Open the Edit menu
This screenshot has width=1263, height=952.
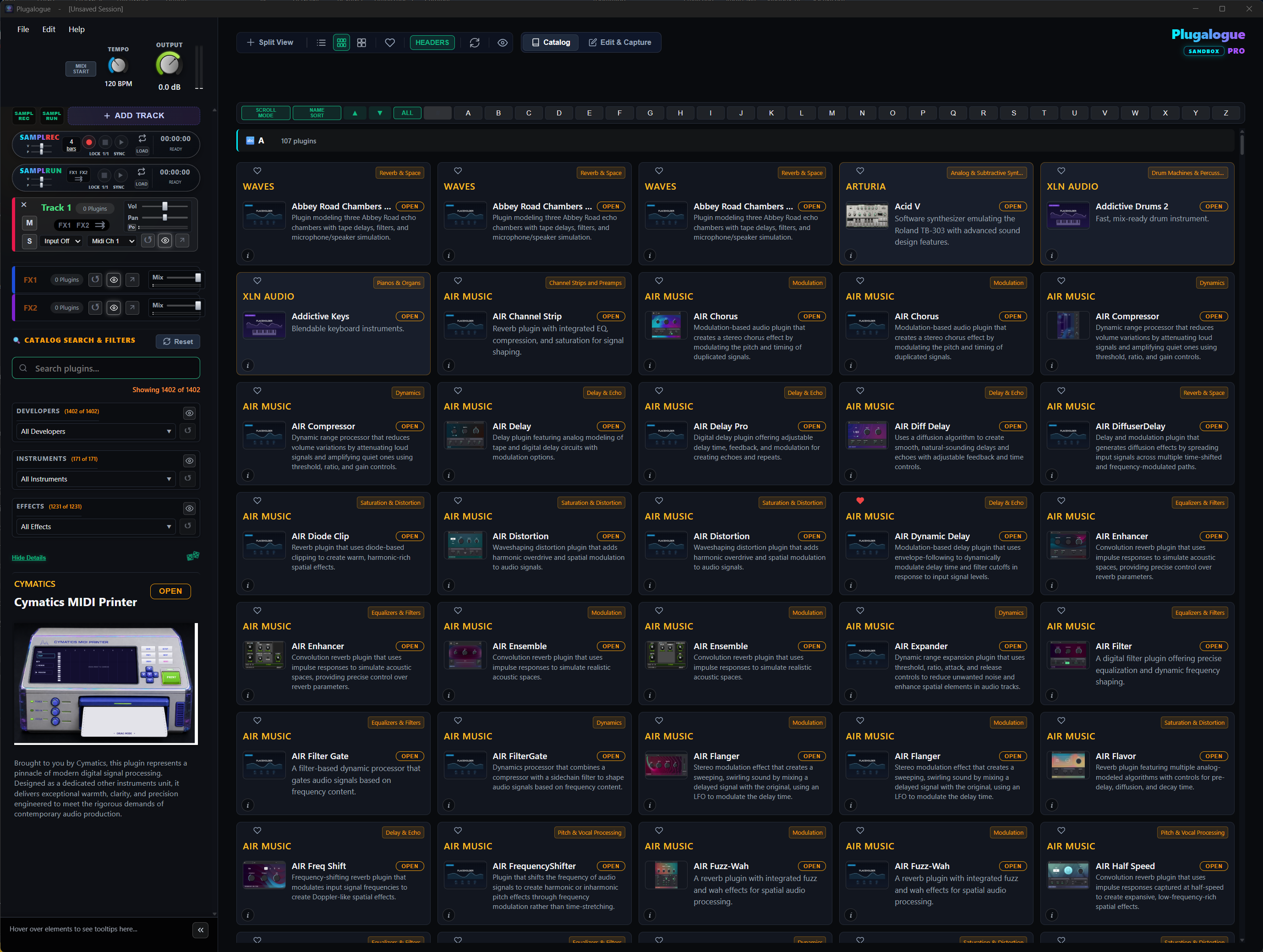click(49, 29)
